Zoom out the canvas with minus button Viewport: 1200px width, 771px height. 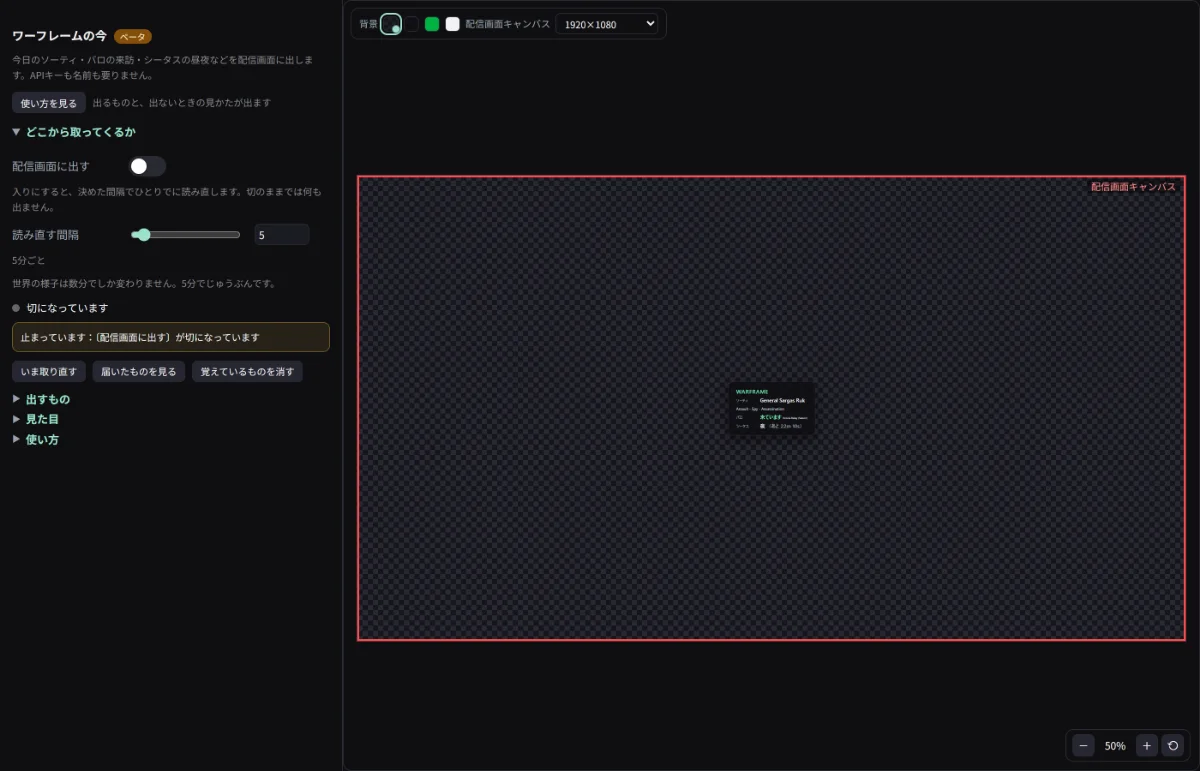(x=1084, y=745)
